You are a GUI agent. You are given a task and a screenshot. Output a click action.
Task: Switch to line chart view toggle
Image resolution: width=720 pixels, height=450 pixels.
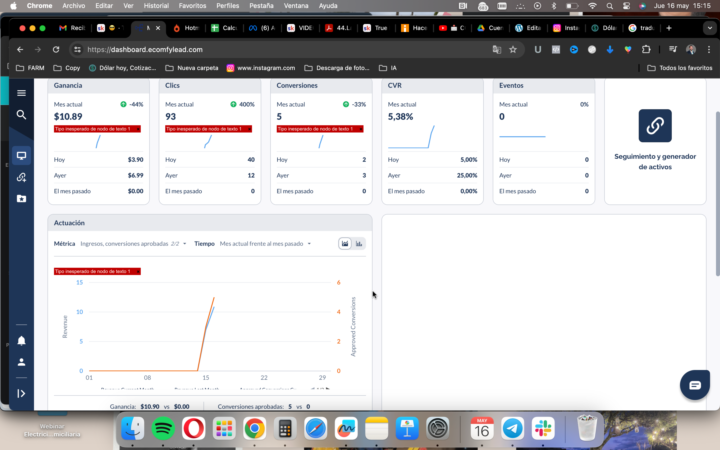pyautogui.click(x=345, y=244)
